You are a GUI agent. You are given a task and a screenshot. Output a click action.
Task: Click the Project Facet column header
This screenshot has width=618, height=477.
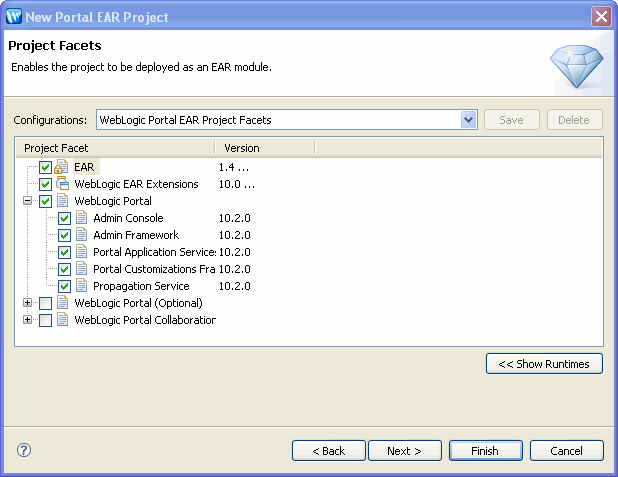[115, 148]
